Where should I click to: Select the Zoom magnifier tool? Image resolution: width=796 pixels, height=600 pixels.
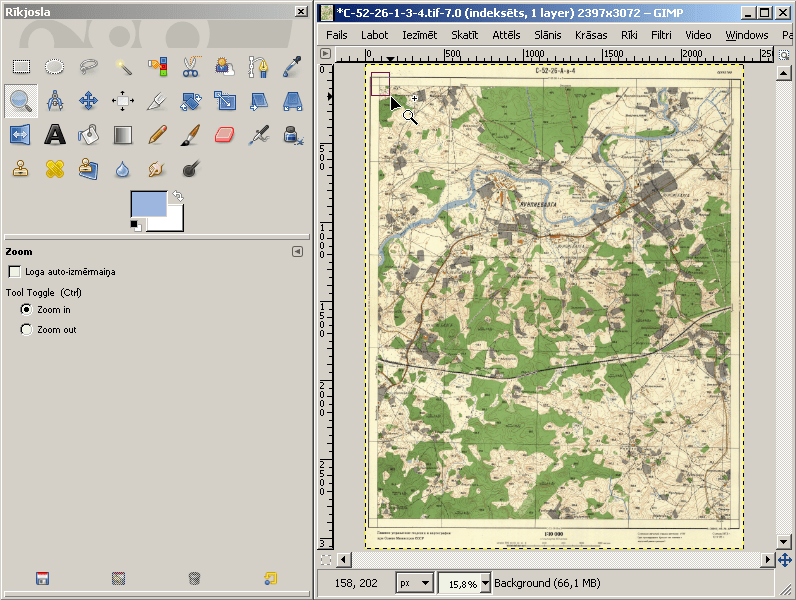[x=21, y=101]
